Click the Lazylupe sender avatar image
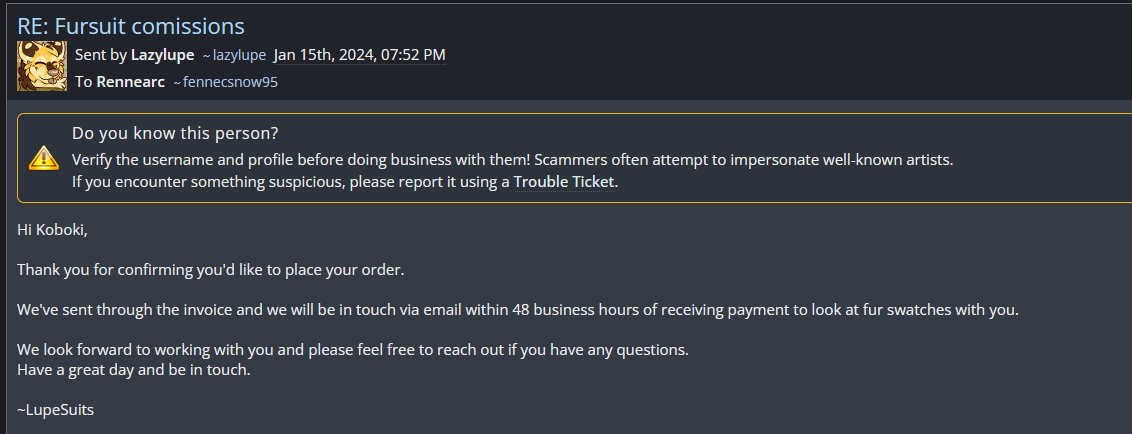The image size is (1132, 434). click(42, 67)
